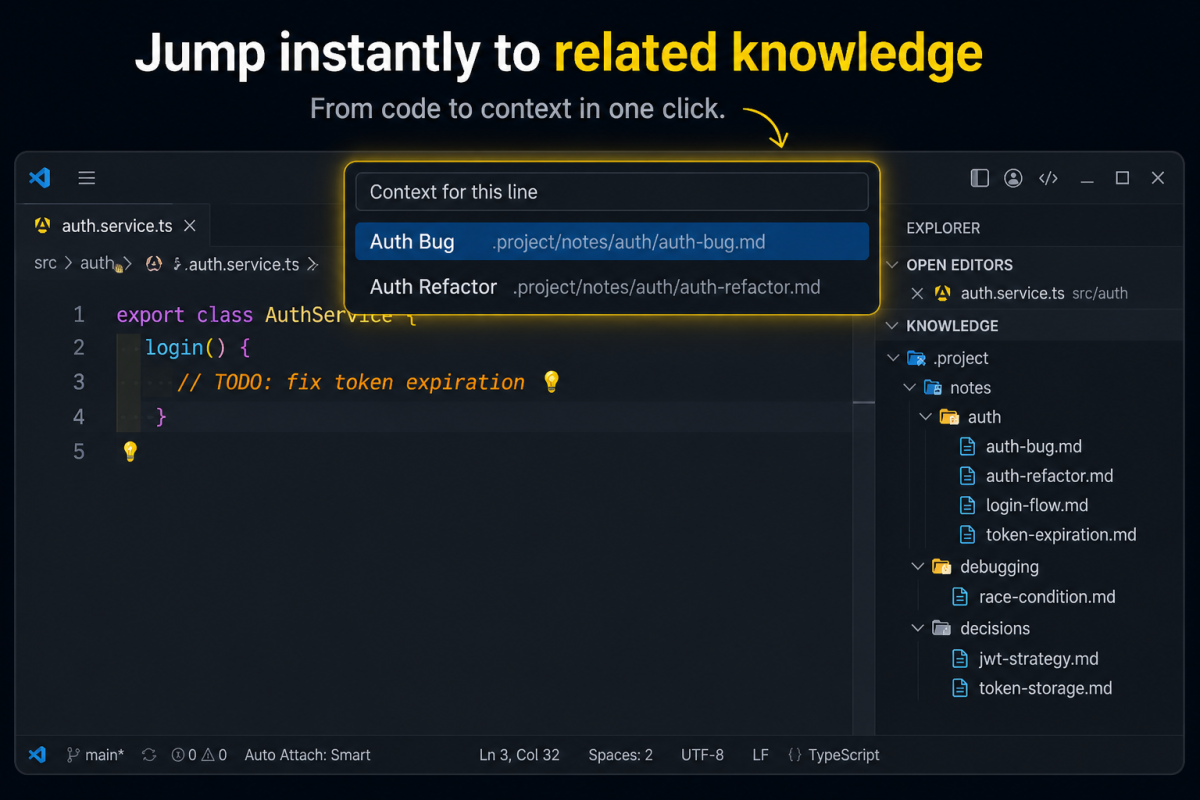Viewport: 1200px width, 800px height.
Task: Open the hamburger application menu
Action: point(87,178)
